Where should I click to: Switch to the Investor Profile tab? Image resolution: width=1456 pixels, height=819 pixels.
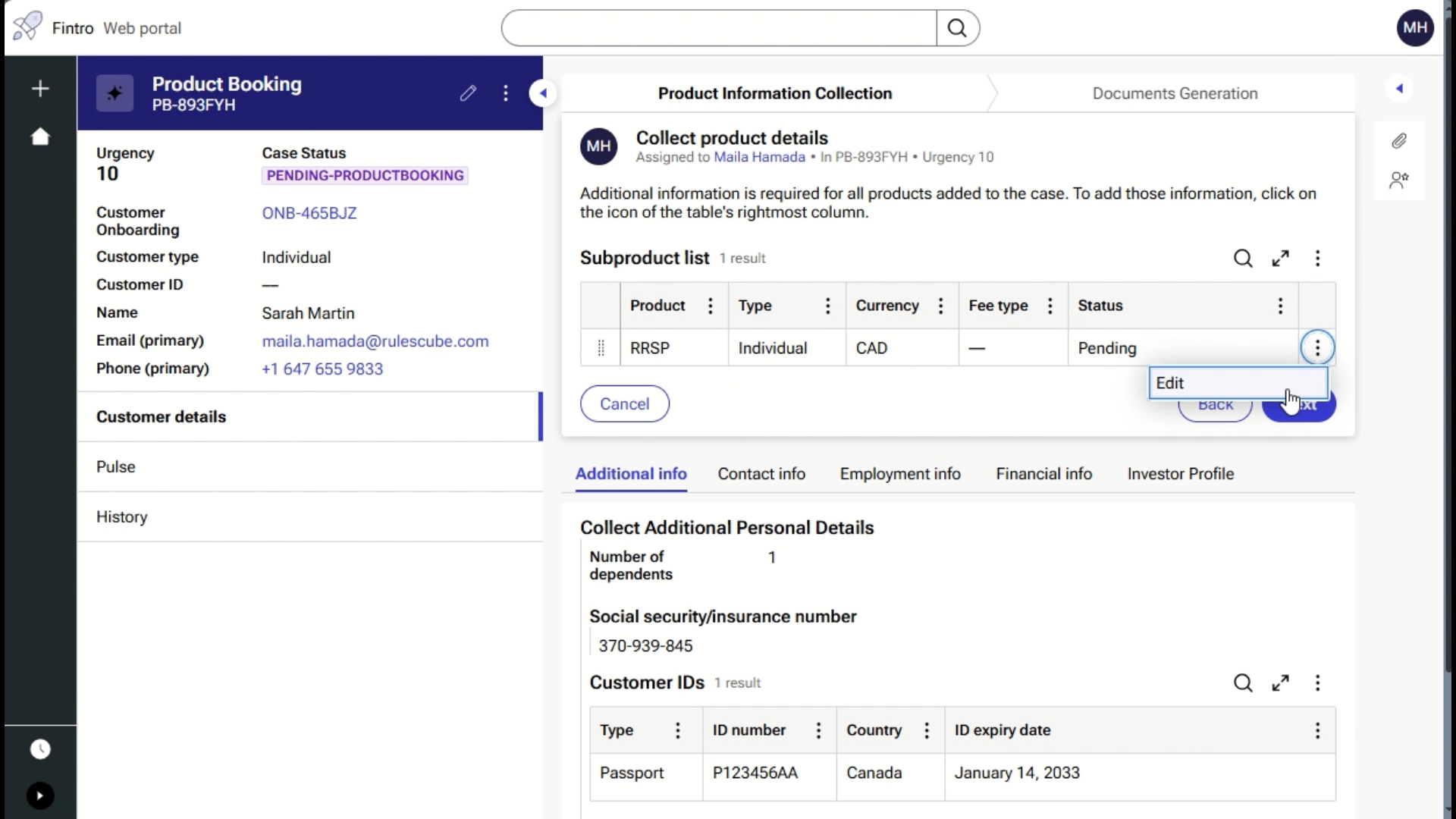pyautogui.click(x=1180, y=474)
